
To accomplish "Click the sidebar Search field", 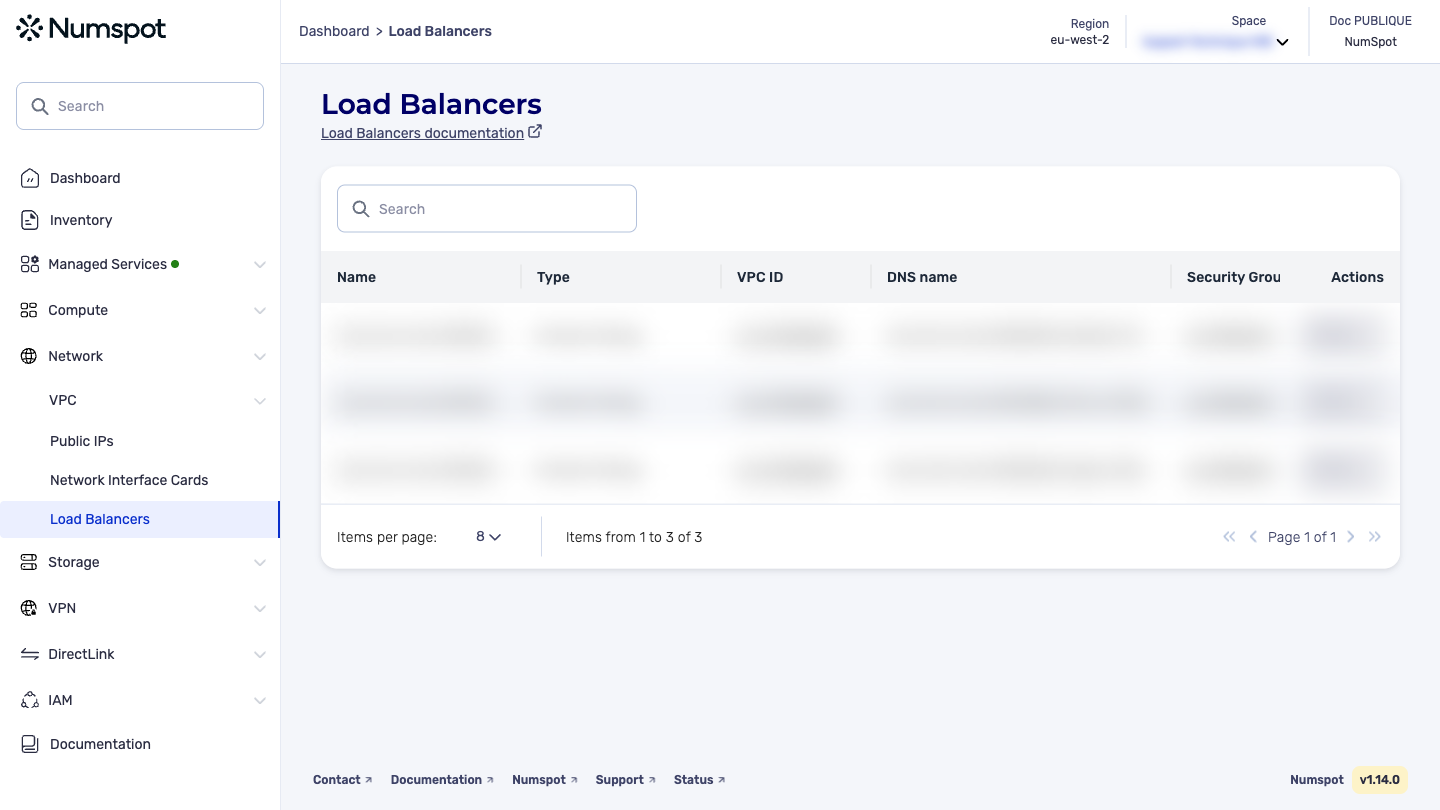I will coord(140,106).
